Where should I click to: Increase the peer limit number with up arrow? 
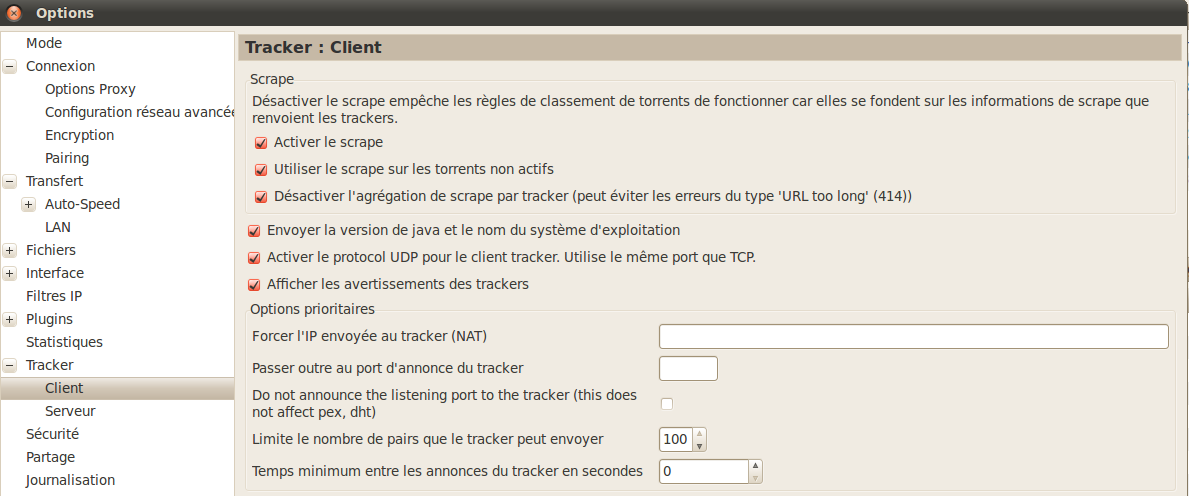pyautogui.click(x=700, y=434)
